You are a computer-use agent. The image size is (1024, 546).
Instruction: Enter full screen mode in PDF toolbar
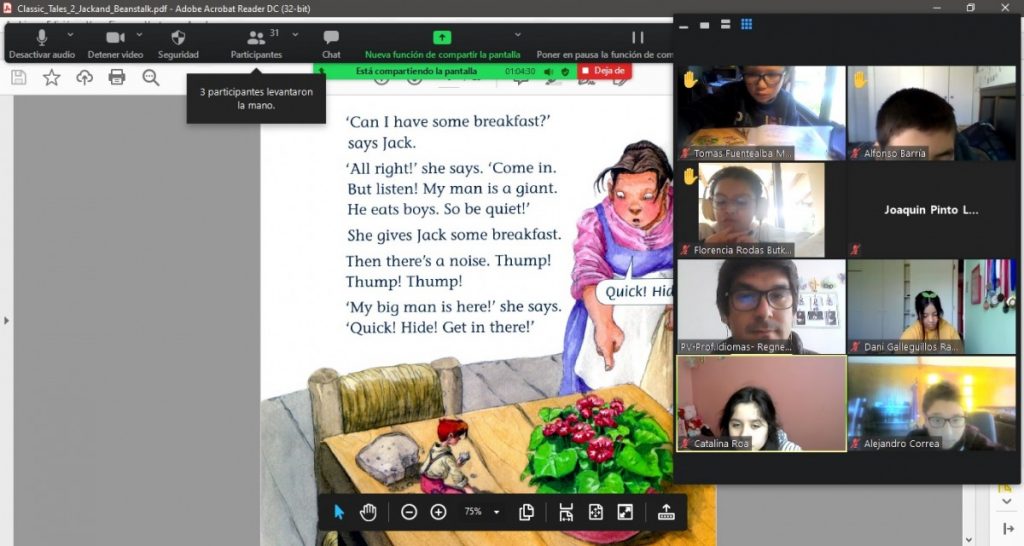(625, 512)
